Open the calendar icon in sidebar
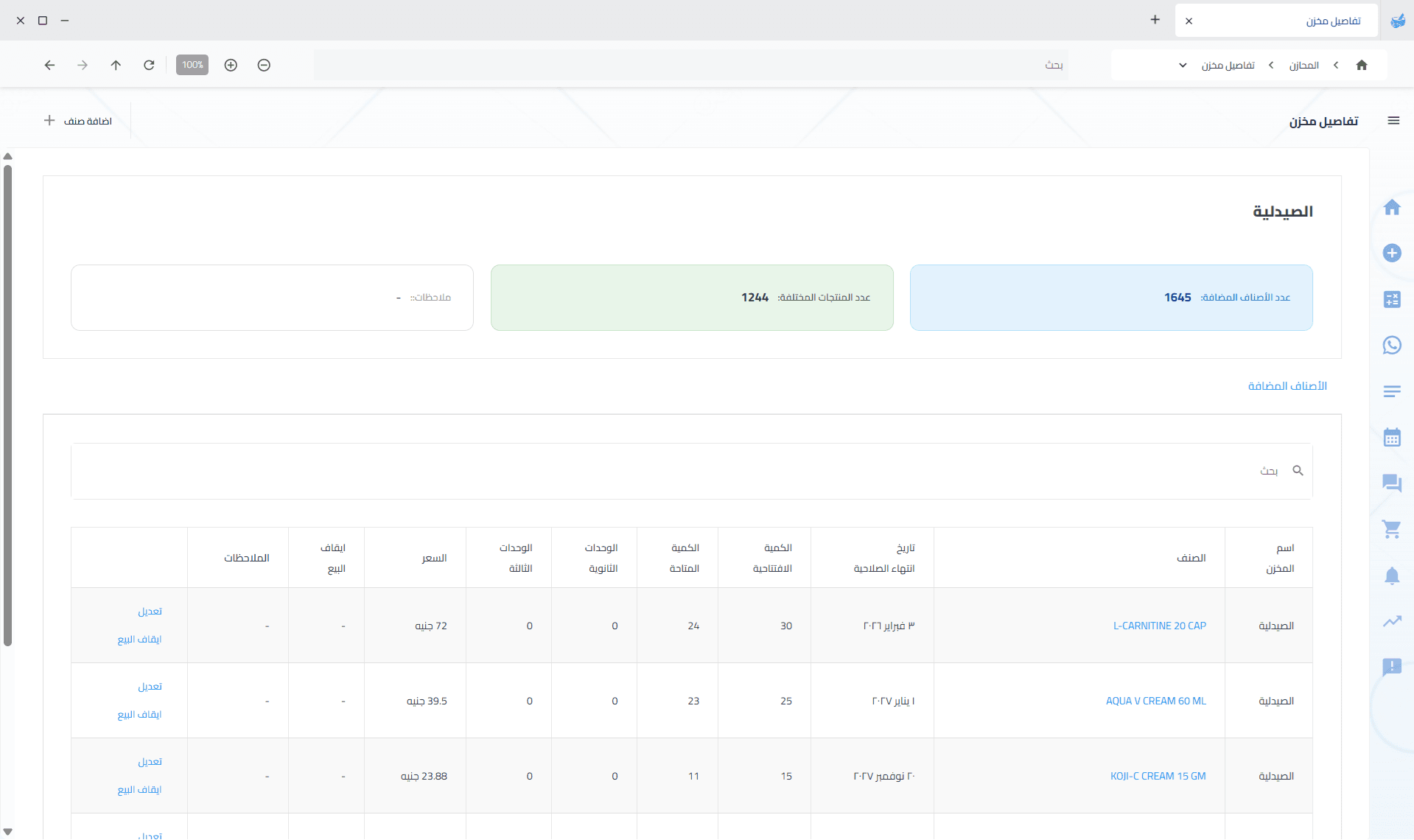The width and height of the screenshot is (1414, 840). pos(1391,437)
